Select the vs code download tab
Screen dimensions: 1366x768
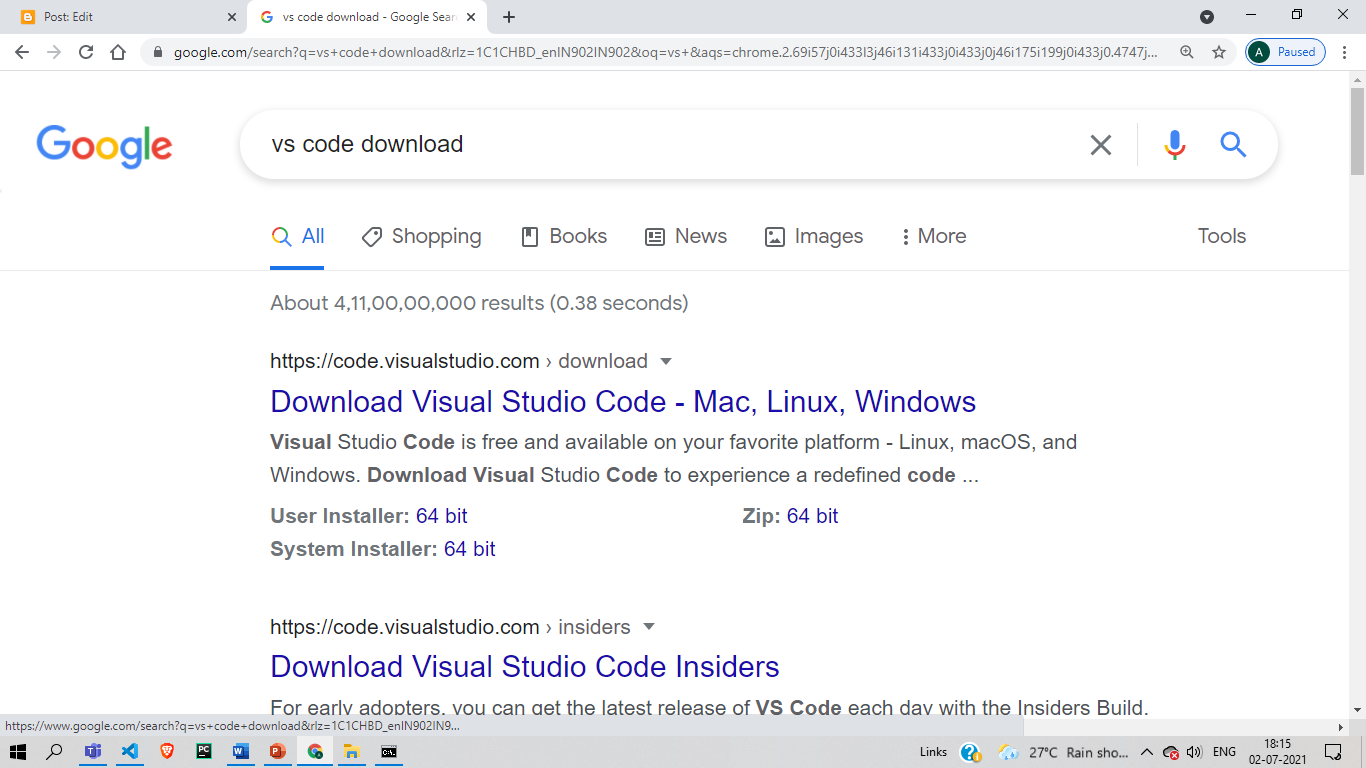367,17
